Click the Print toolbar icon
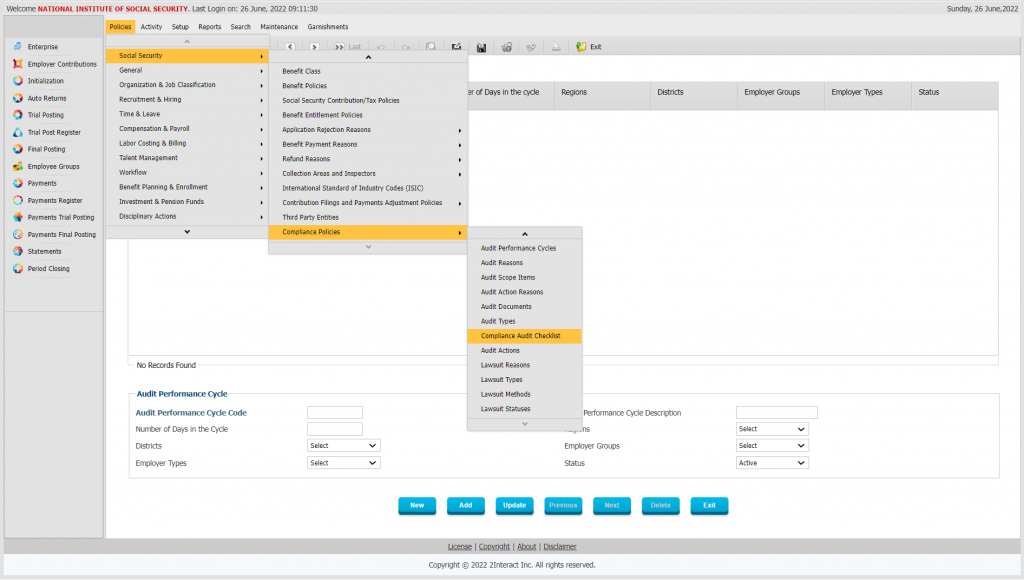 pos(556,46)
